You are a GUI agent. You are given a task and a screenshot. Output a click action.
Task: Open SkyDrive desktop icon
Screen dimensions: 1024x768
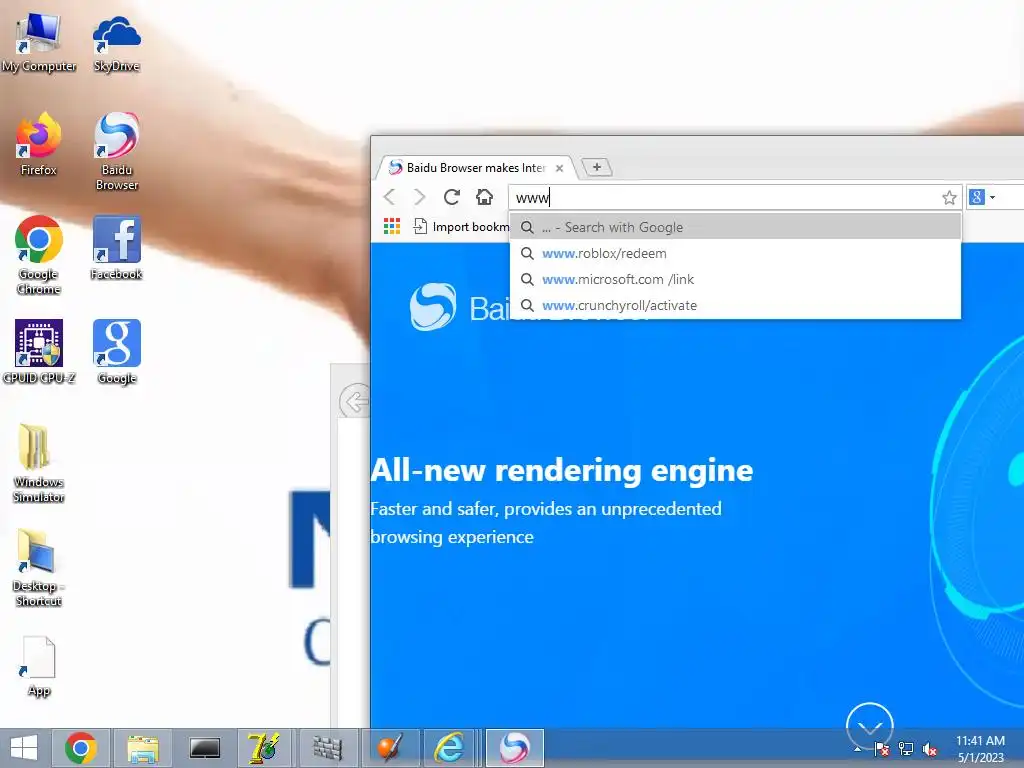[x=116, y=42]
